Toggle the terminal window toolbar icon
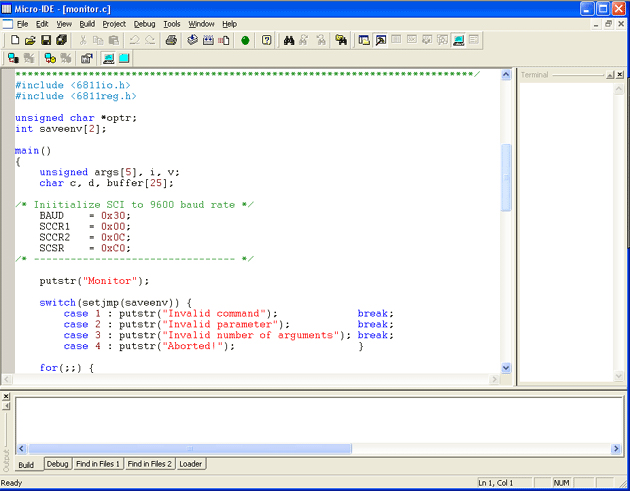The width and height of the screenshot is (630, 491). (x=458, y=40)
